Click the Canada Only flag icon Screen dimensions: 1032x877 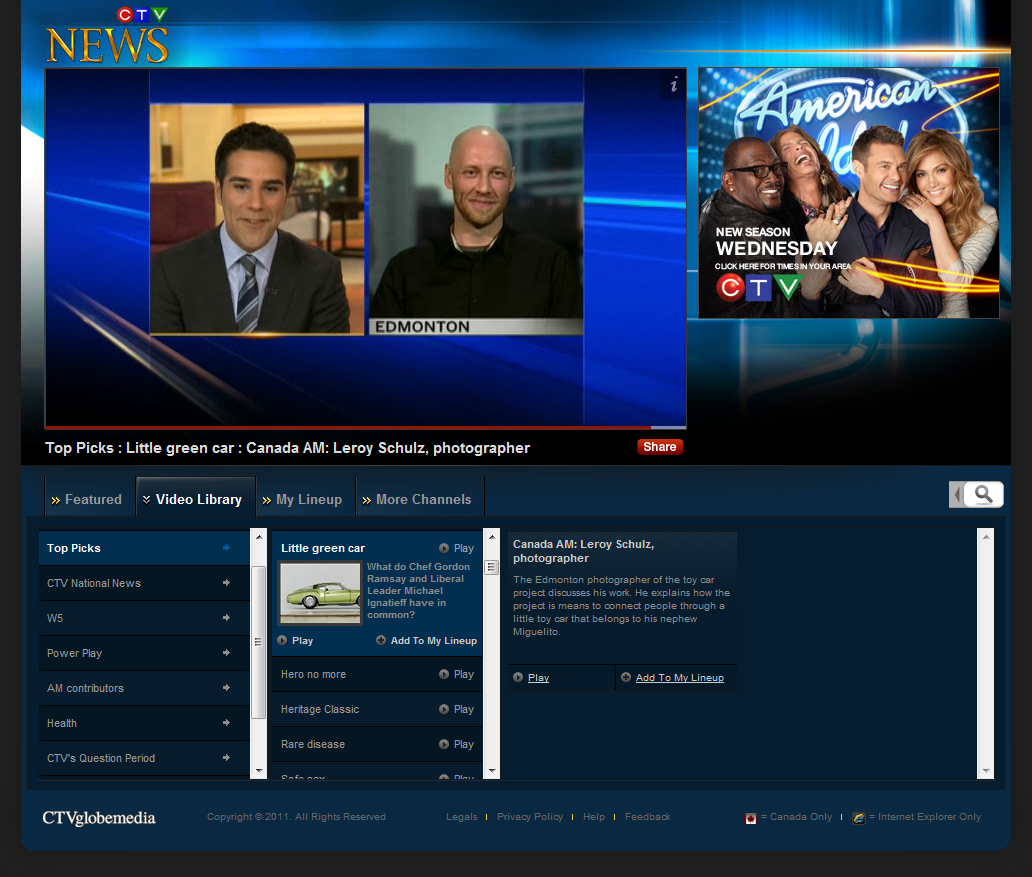click(x=751, y=818)
